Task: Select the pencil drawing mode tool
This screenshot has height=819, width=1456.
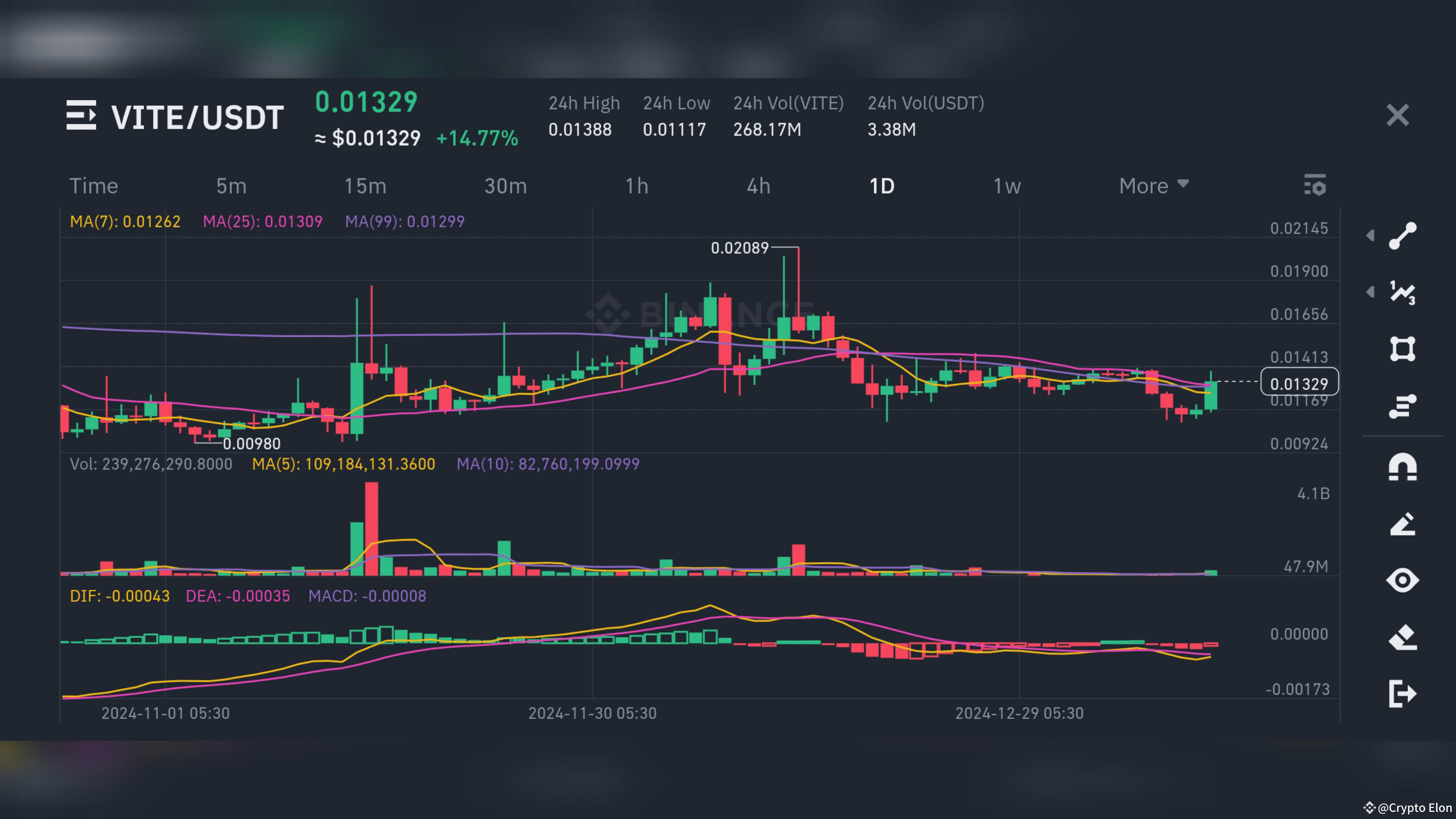Action: [x=1402, y=524]
